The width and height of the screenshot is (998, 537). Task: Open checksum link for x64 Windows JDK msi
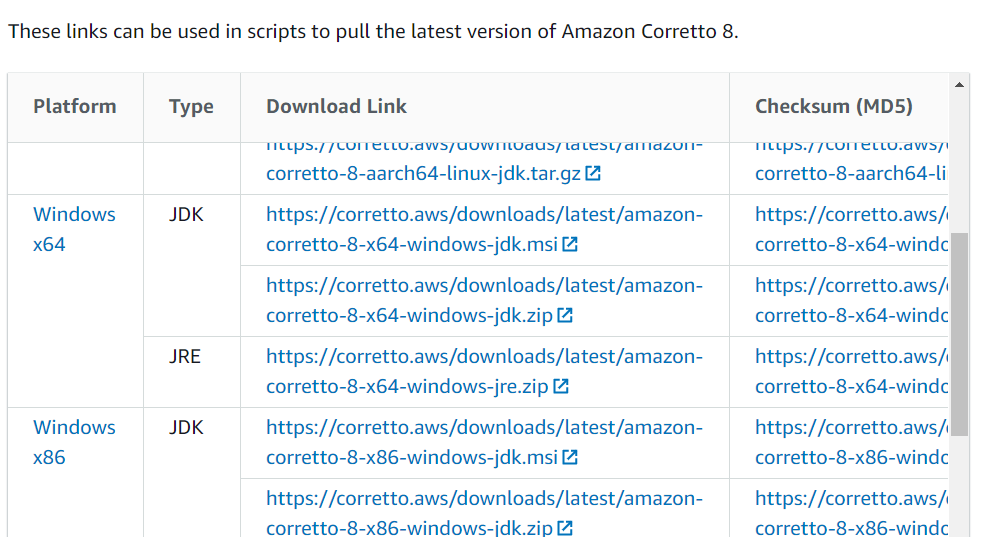tap(850, 229)
